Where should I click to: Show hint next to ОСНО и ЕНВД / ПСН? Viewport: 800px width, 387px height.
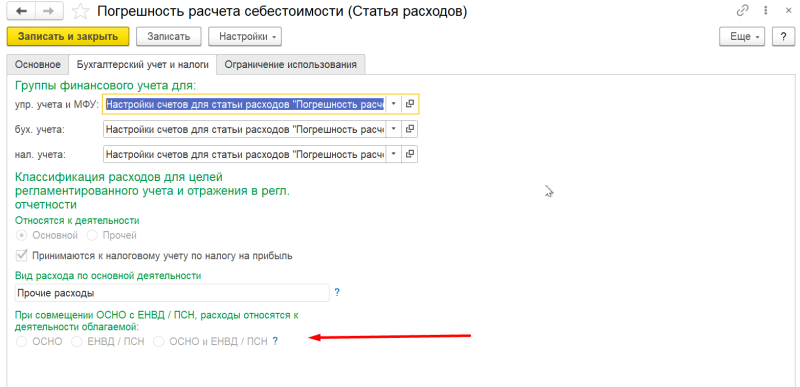tap(275, 342)
